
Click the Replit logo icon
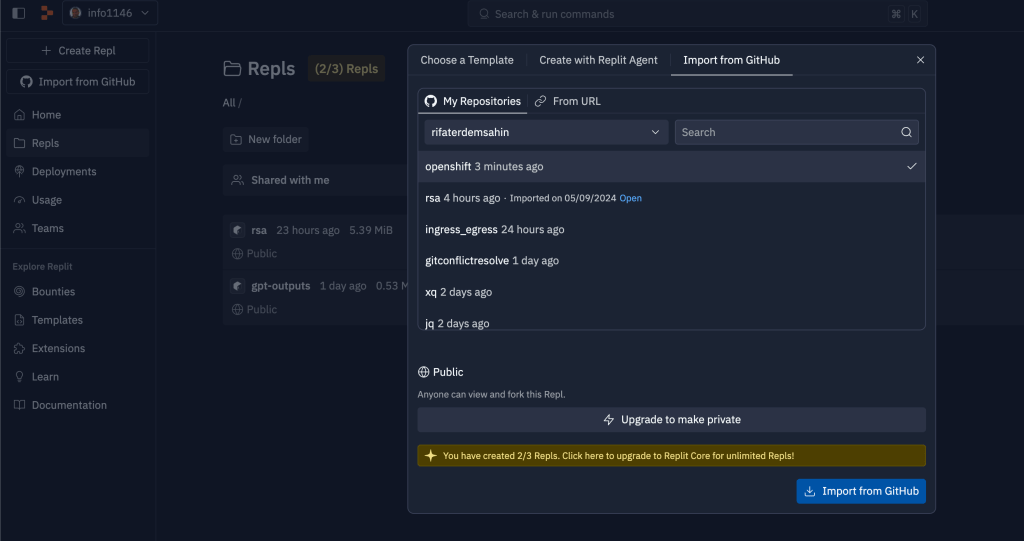coord(46,13)
